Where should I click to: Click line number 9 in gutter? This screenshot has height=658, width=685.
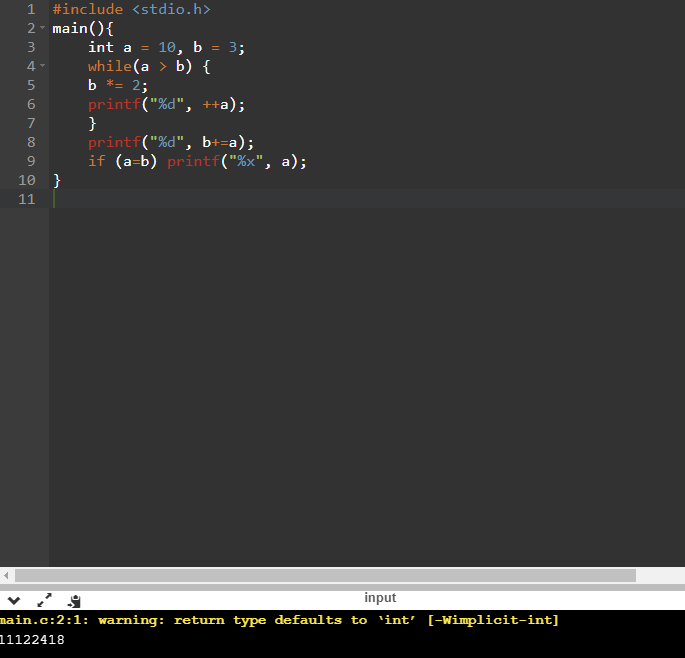pyautogui.click(x=31, y=161)
